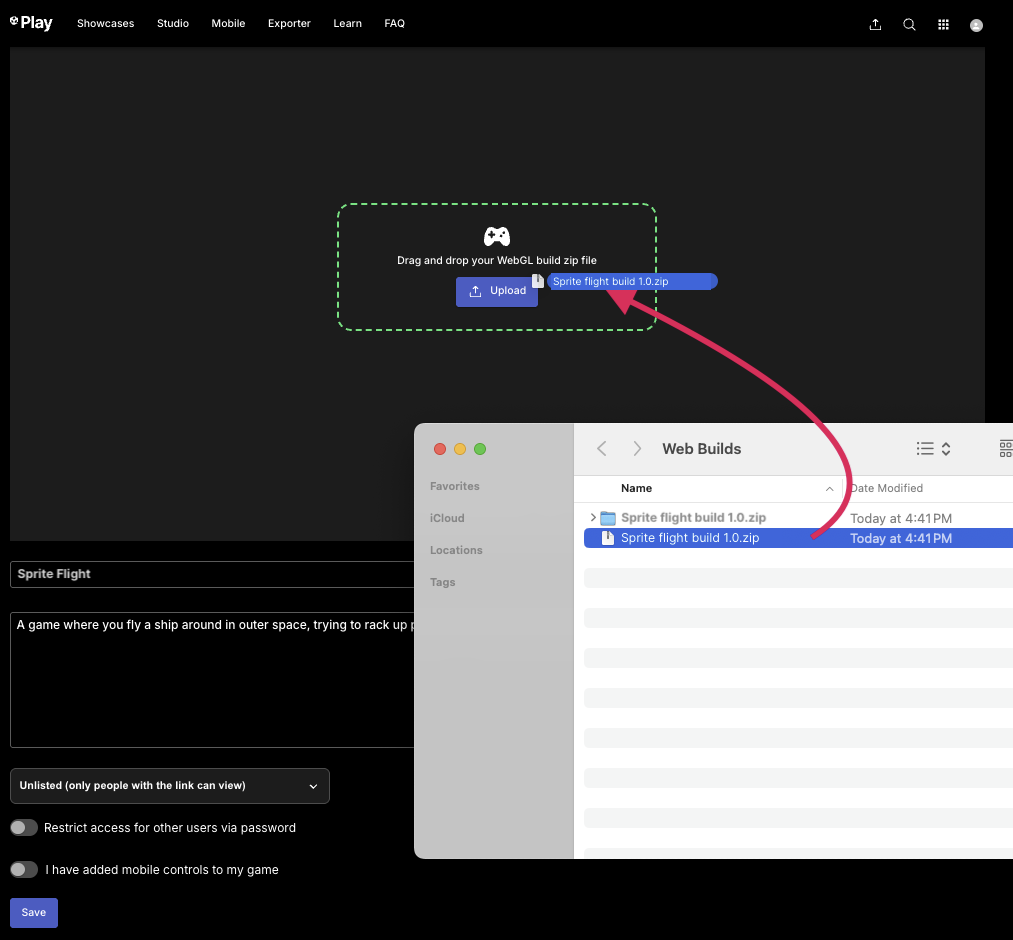This screenshot has width=1013, height=940.
Task: Go to the Exporter page
Action: tap(289, 24)
